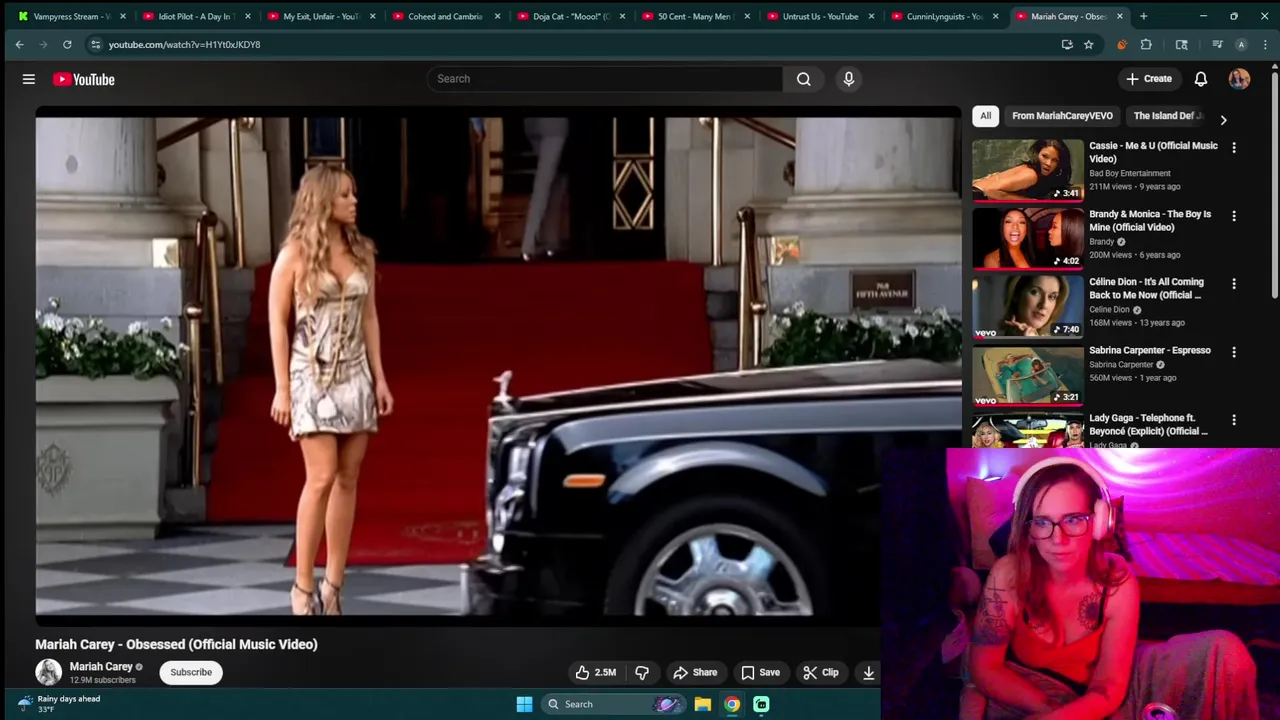Switch to the 50 Cent - Many Men tab
Image resolution: width=1280 pixels, height=720 pixels.
[x=695, y=16]
